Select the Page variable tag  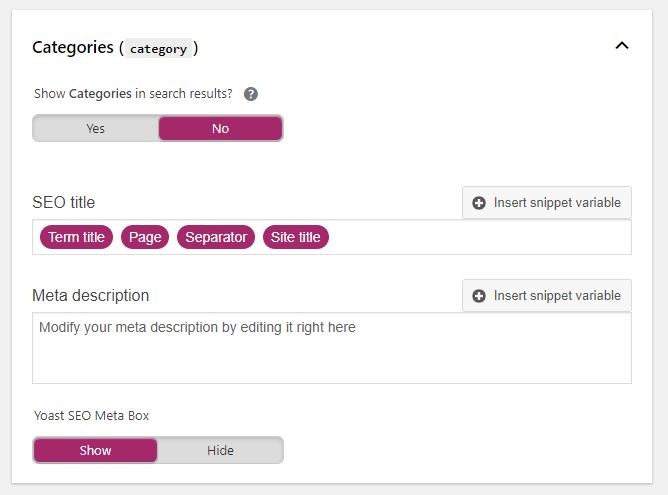click(145, 237)
